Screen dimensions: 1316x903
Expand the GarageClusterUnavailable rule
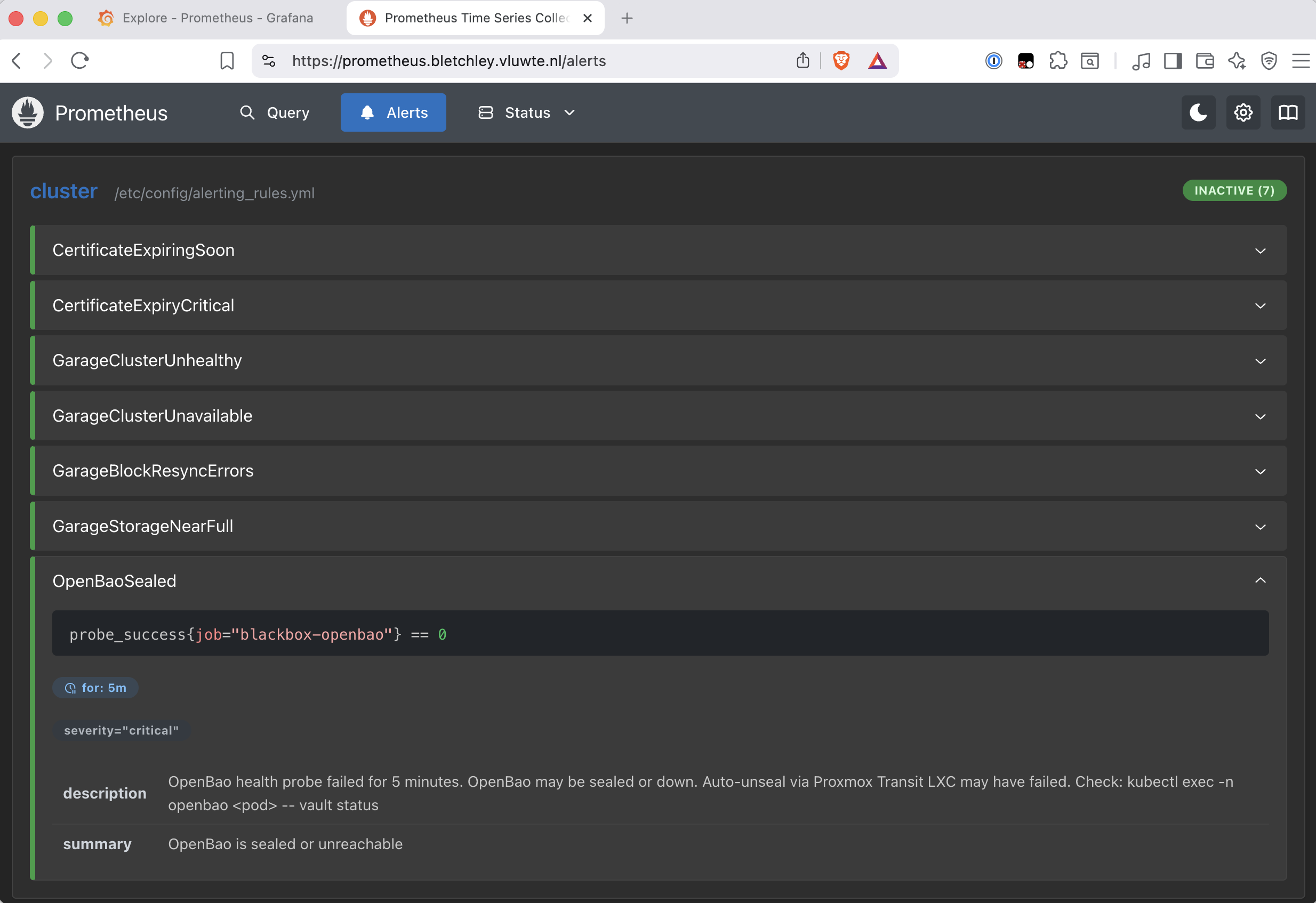(x=658, y=416)
